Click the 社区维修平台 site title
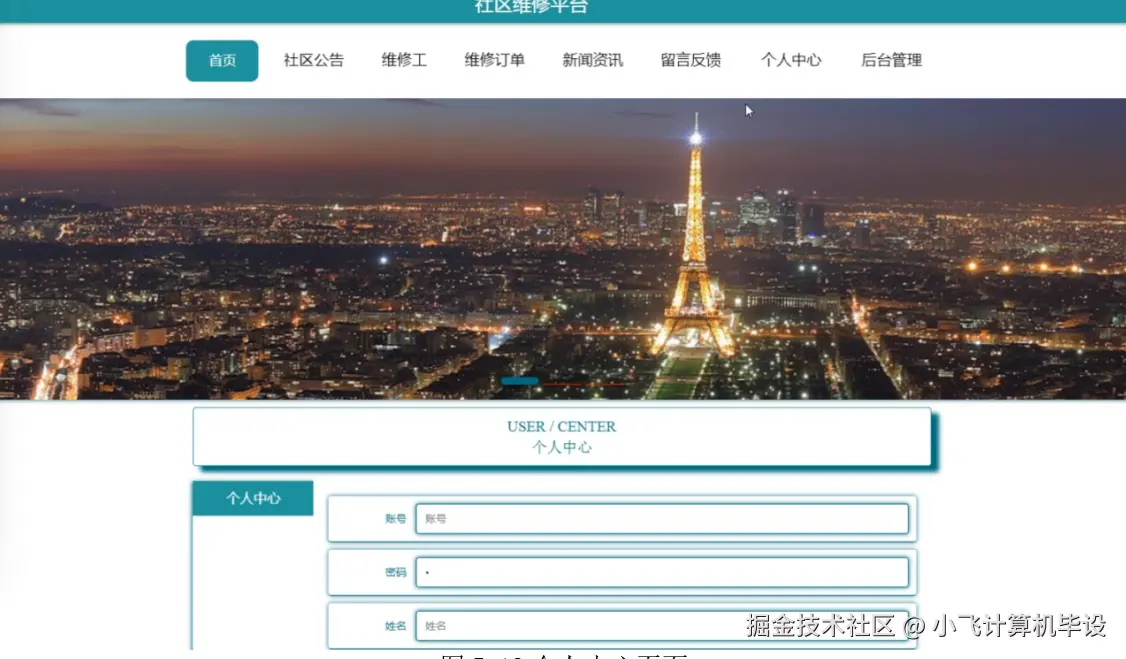This screenshot has height=659, width=1126. click(531, 7)
